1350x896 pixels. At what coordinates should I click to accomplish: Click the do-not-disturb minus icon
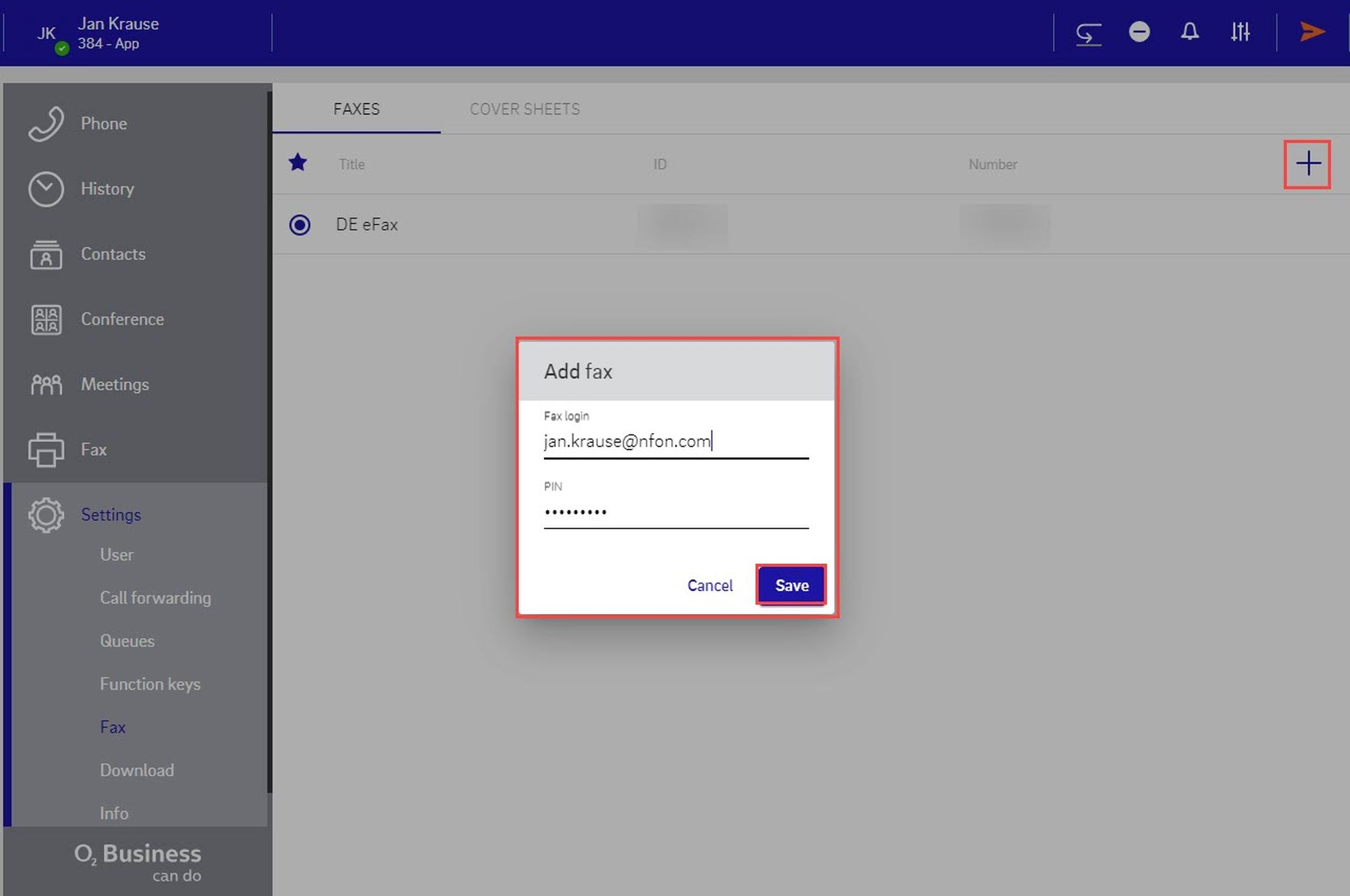1139,32
